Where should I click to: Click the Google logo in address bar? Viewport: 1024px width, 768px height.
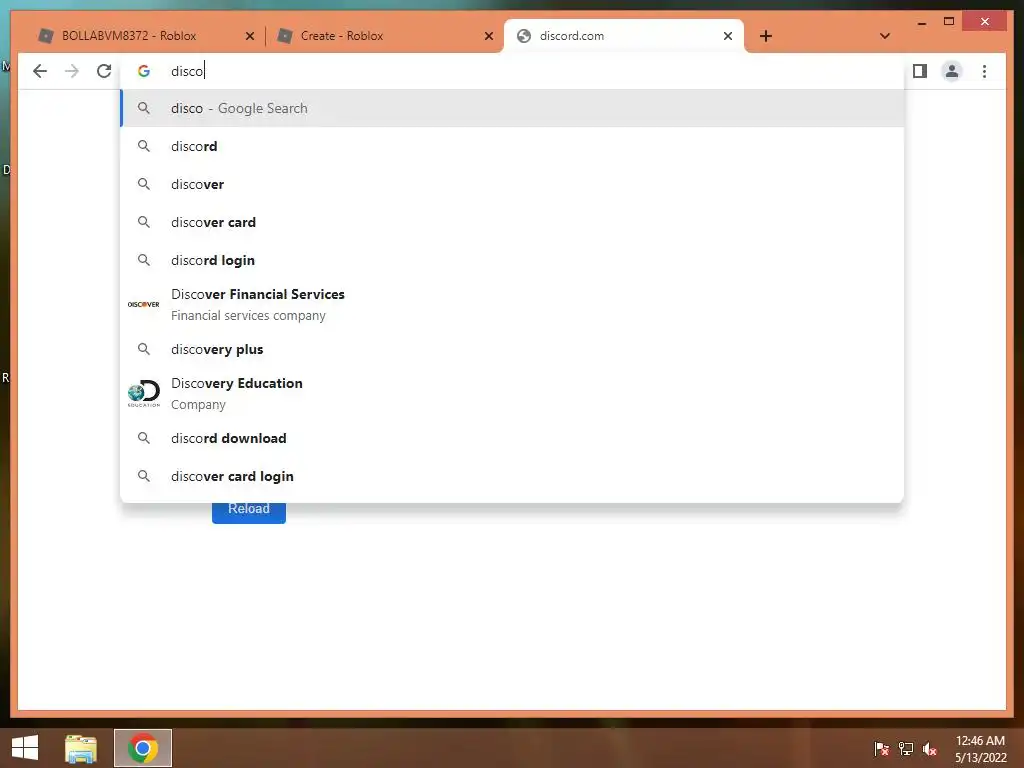coord(144,71)
